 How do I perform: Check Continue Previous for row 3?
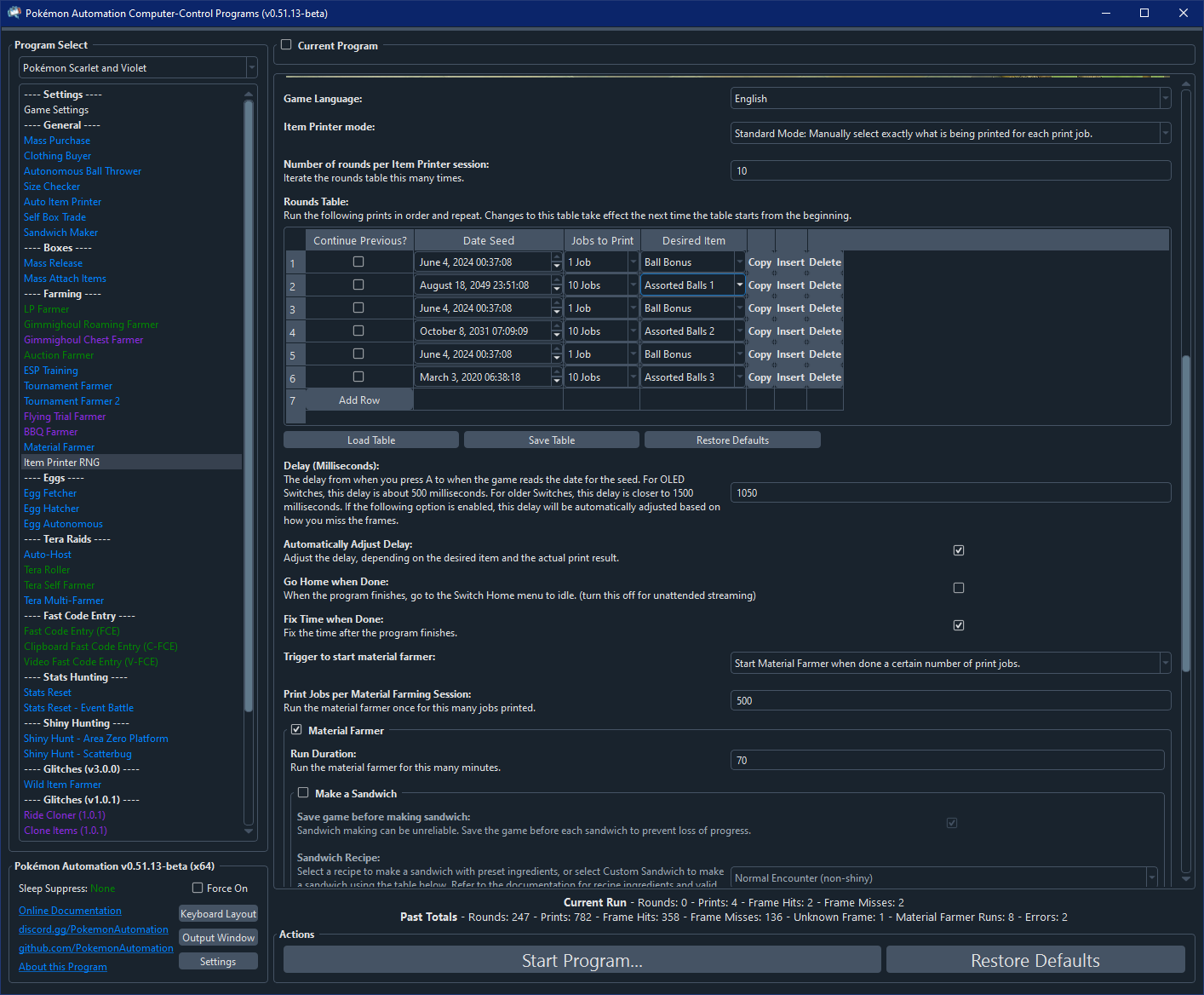pyautogui.click(x=358, y=308)
